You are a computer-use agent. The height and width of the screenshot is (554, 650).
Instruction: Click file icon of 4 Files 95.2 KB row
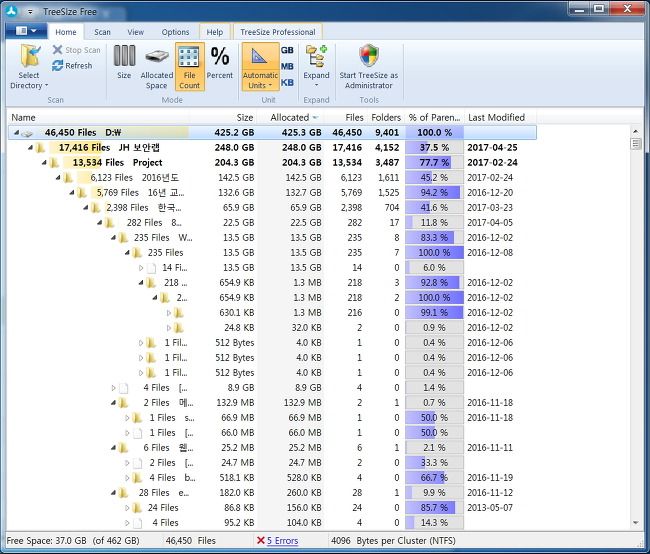tap(138, 523)
